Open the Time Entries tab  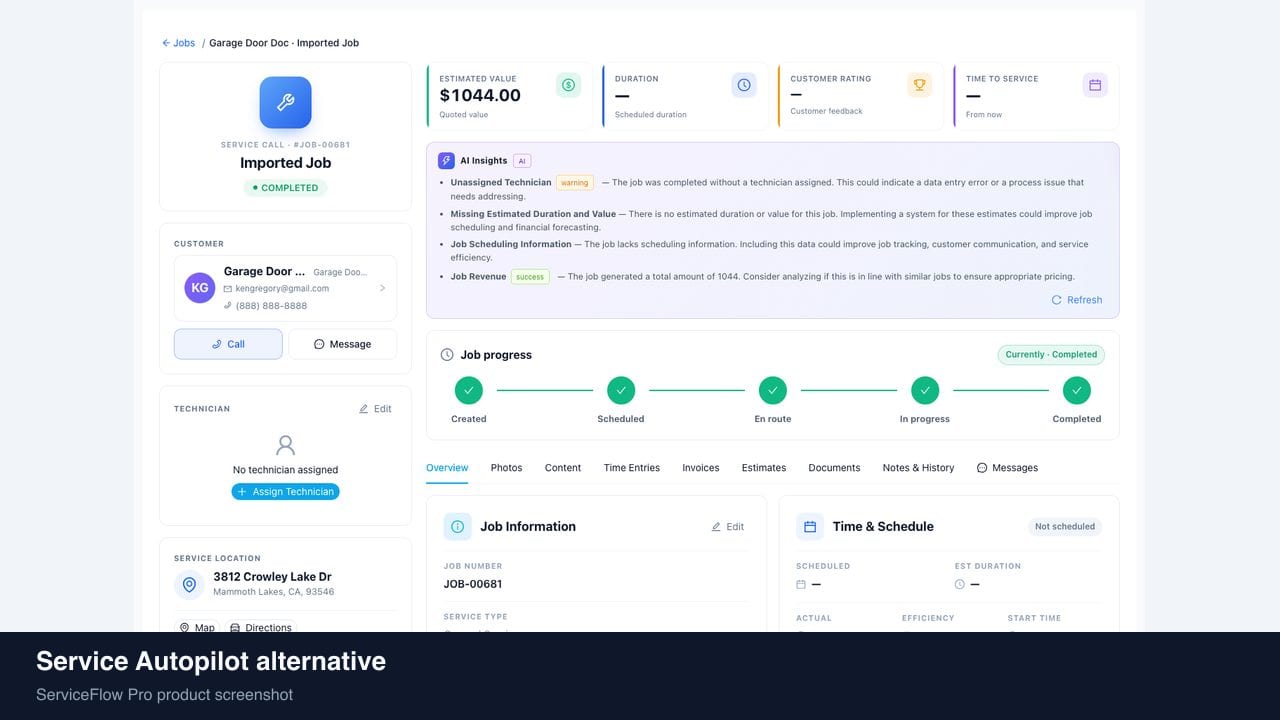pyautogui.click(x=632, y=468)
